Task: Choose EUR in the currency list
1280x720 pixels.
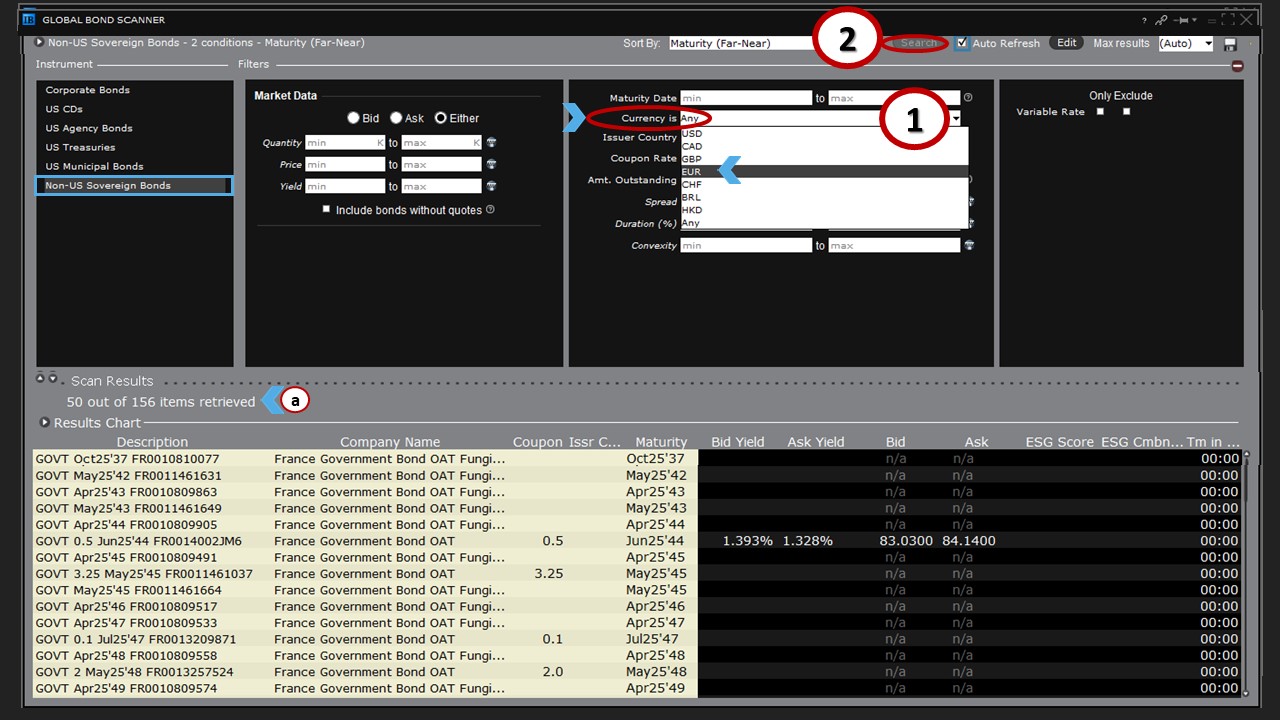Action: click(x=692, y=172)
